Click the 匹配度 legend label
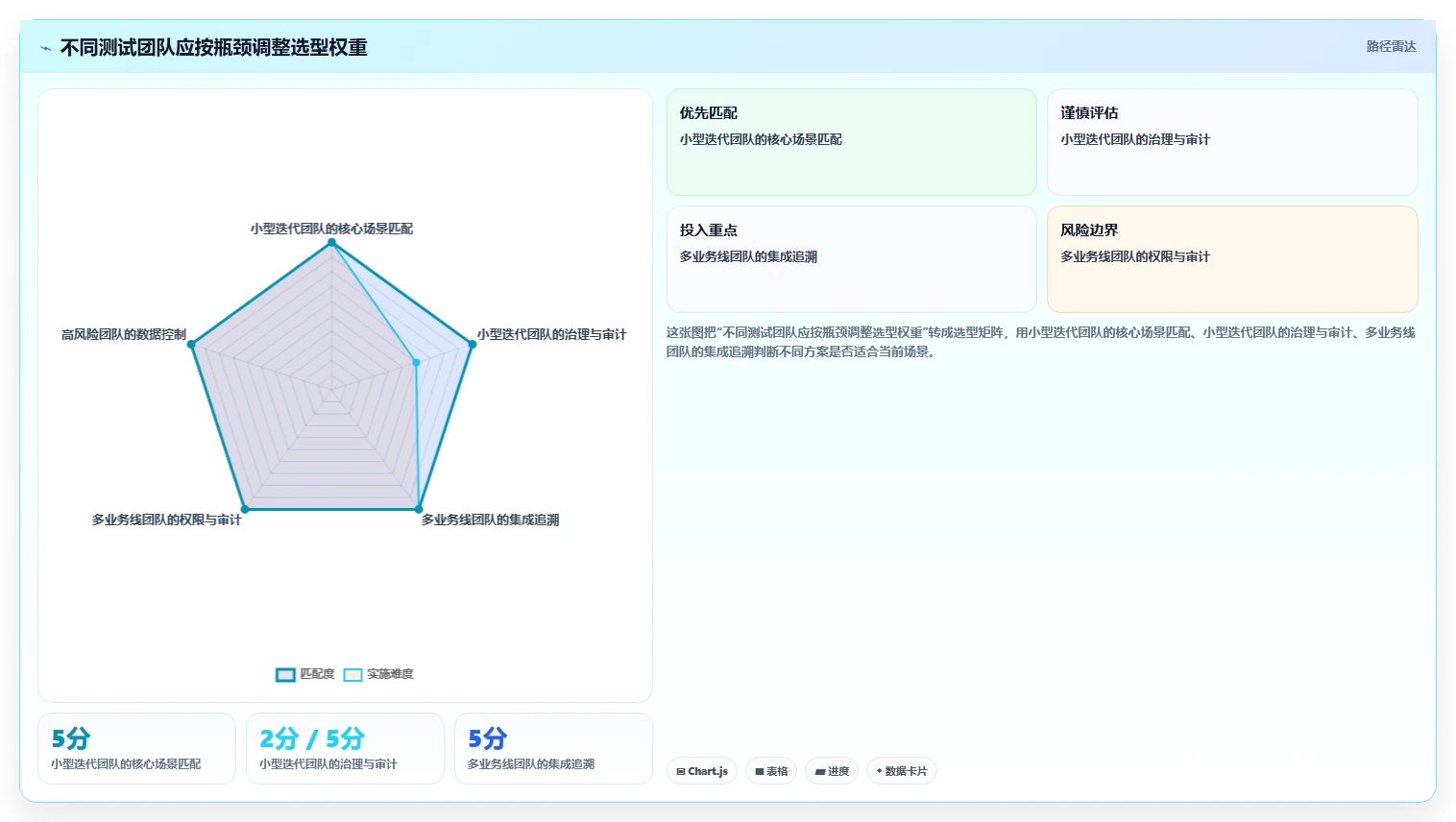 317,674
